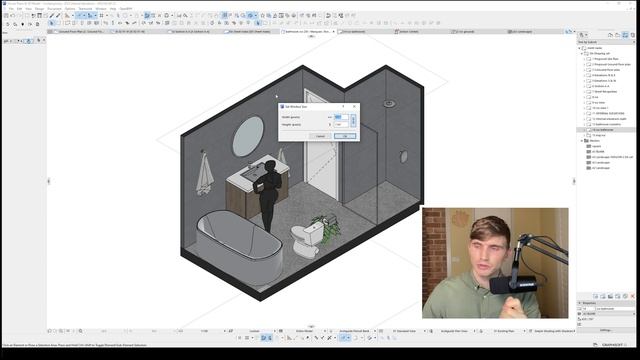
Task: Select 6 Section A-A layout
Action: pyautogui.click(x=601, y=87)
